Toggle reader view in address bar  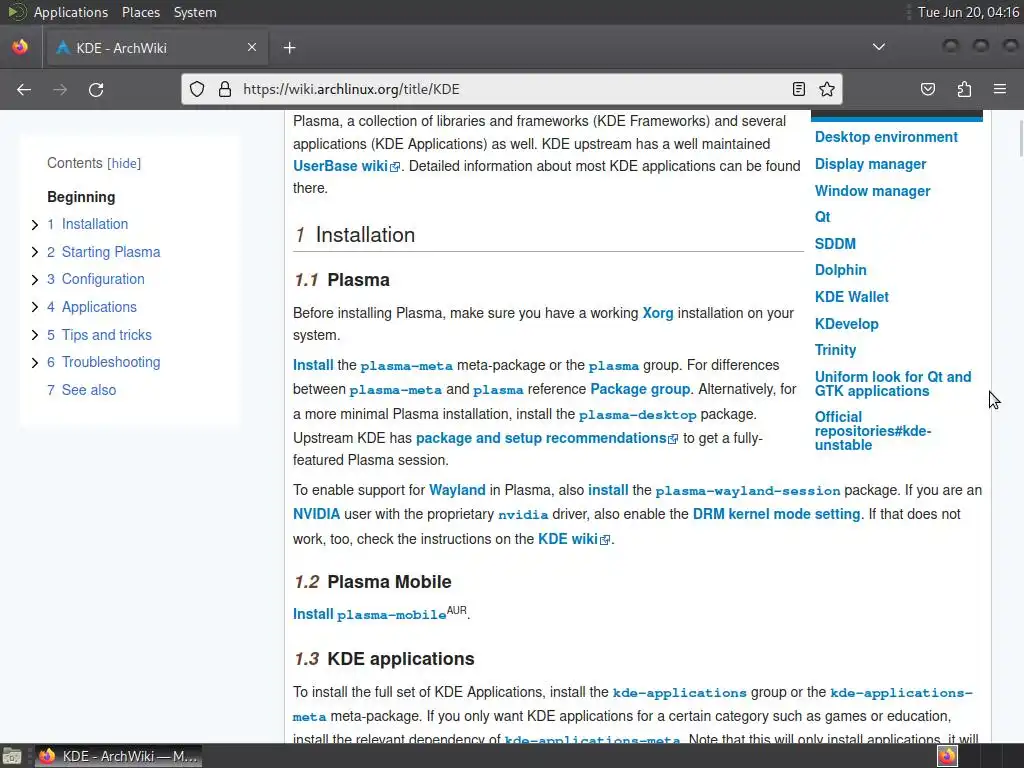pyautogui.click(x=798, y=89)
